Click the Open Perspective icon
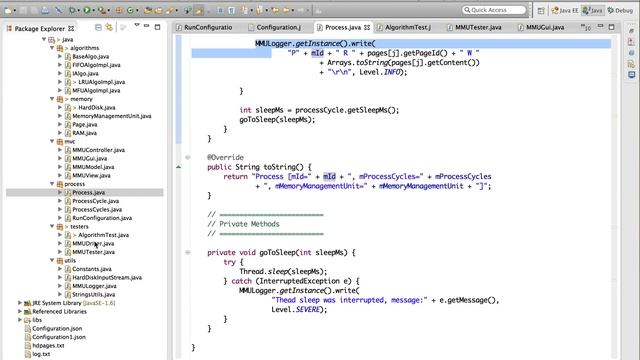640x360 pixels. point(541,11)
